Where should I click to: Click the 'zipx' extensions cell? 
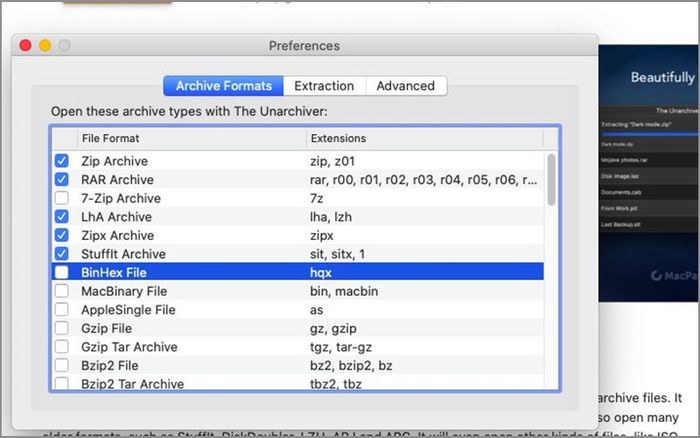coord(322,236)
